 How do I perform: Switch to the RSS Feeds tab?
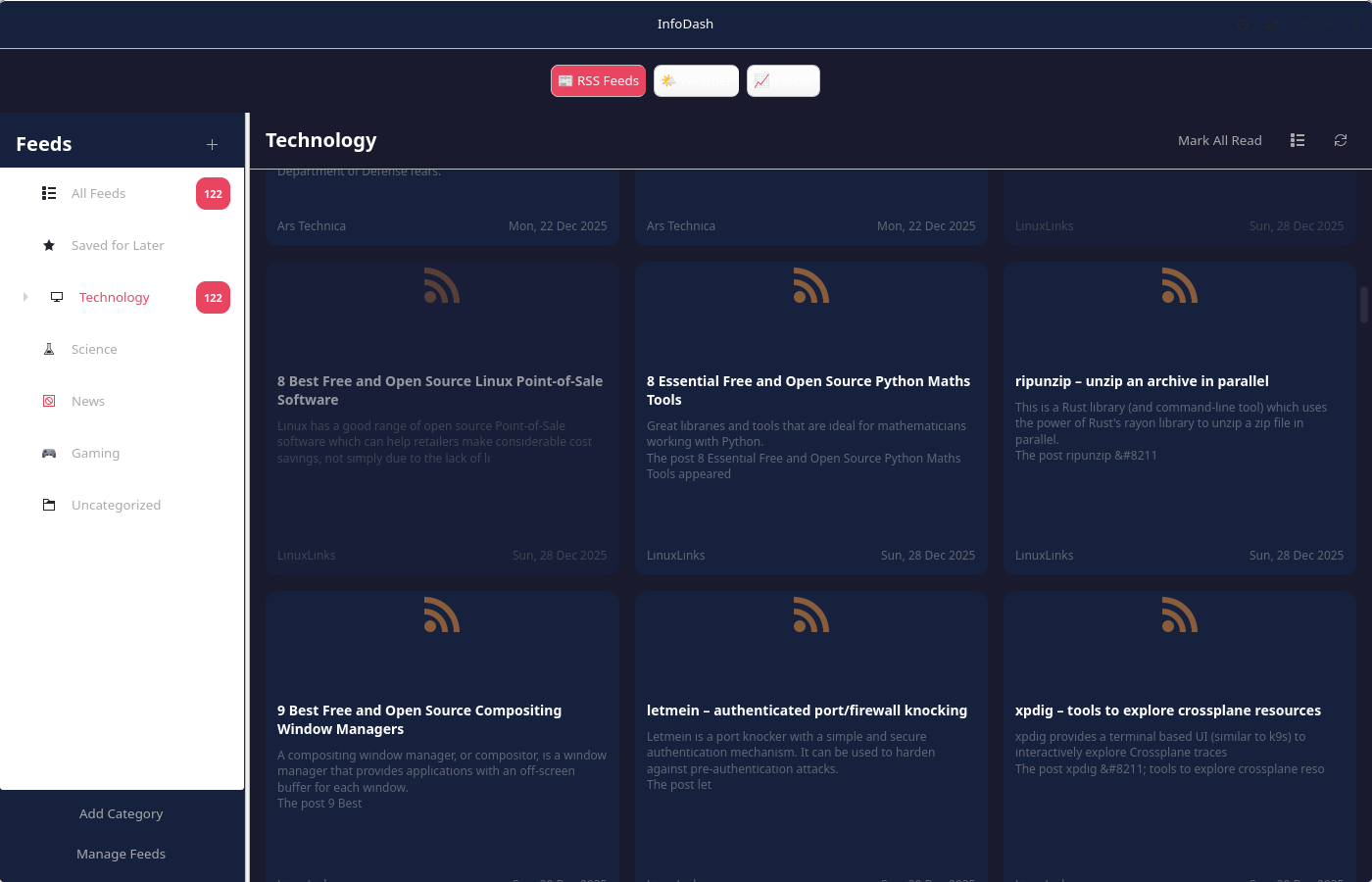pos(598,81)
